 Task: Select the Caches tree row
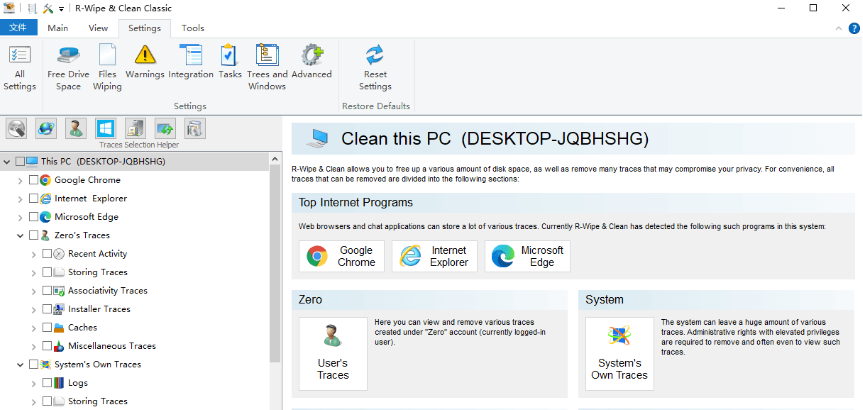click(83, 327)
